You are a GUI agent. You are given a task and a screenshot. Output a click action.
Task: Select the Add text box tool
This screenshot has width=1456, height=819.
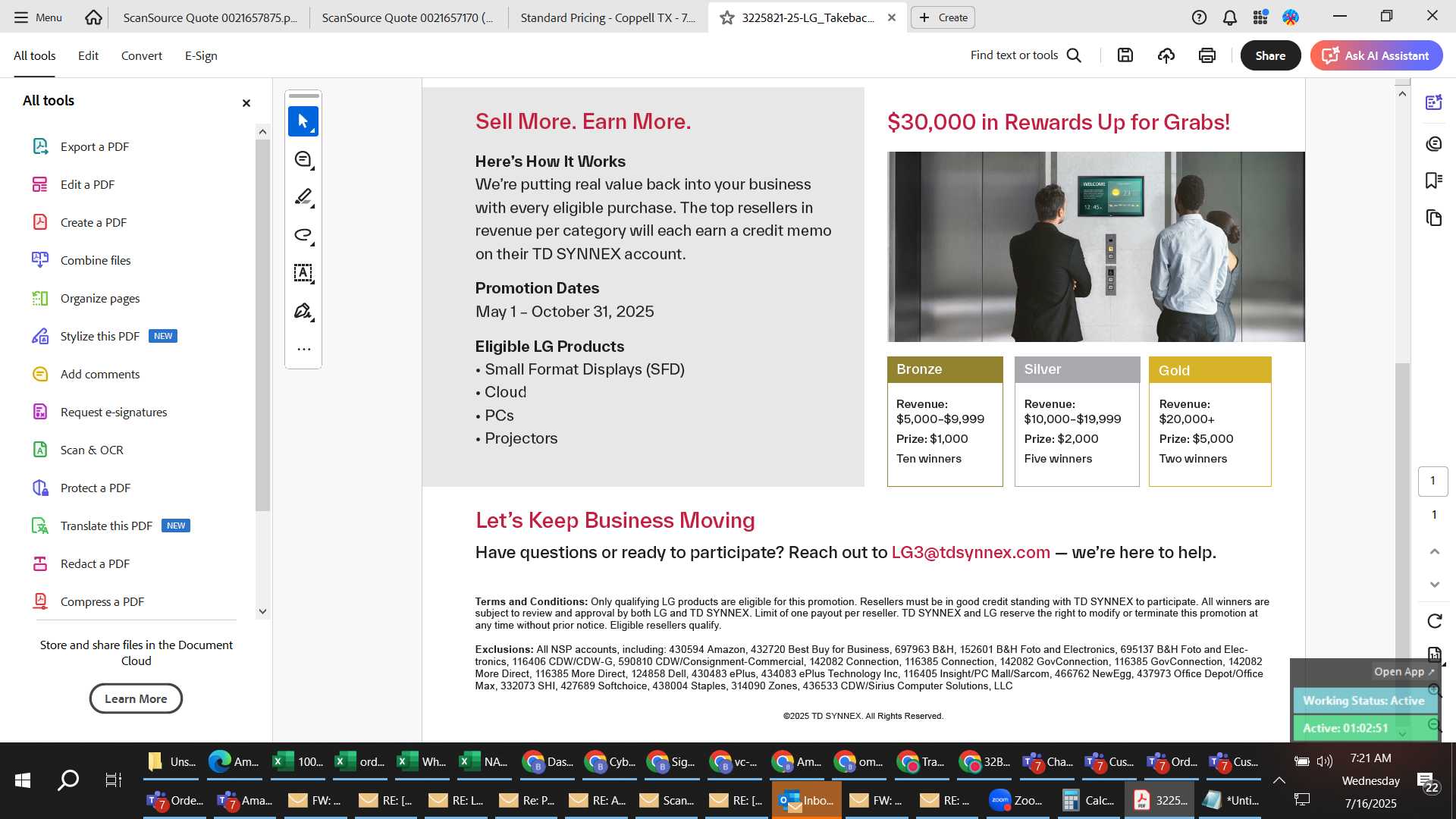[303, 273]
